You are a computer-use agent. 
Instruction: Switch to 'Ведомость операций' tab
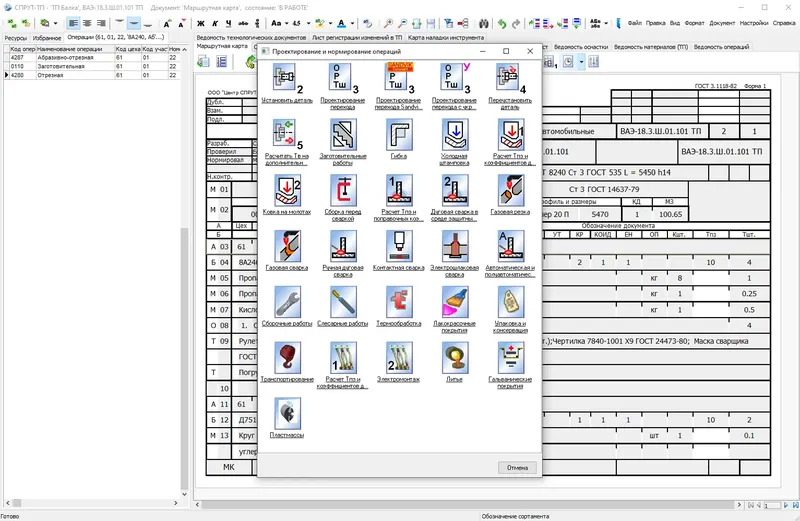pos(721,47)
